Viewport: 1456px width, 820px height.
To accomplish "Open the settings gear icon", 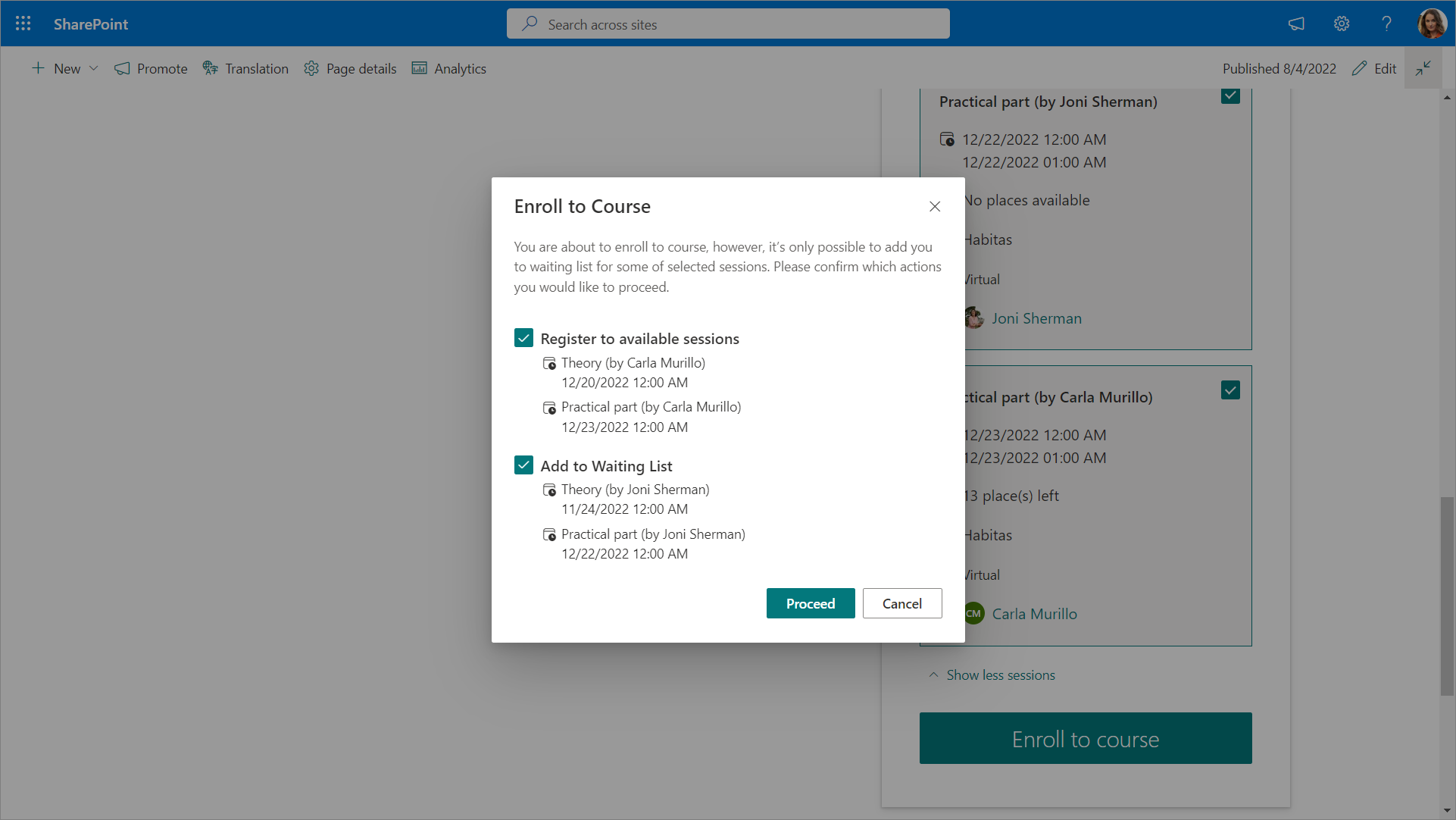I will tap(1341, 23).
